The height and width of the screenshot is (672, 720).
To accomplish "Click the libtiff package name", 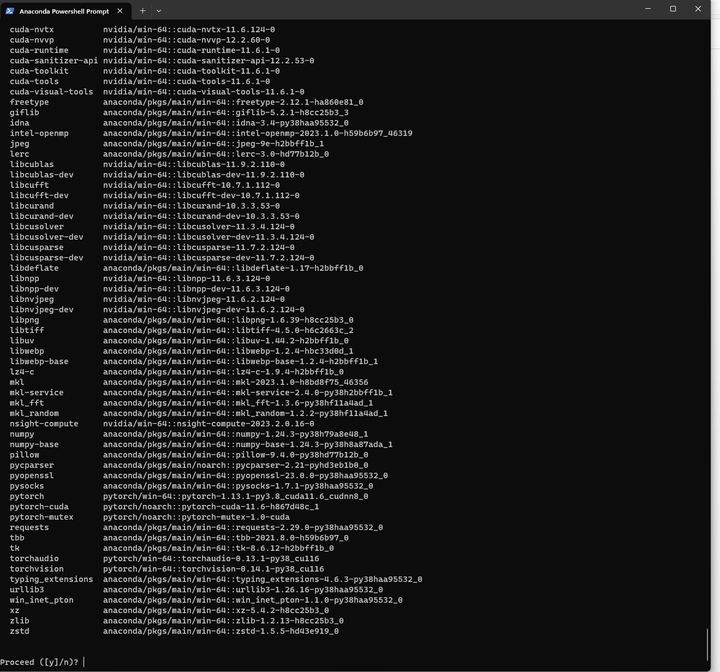I will point(27,330).
